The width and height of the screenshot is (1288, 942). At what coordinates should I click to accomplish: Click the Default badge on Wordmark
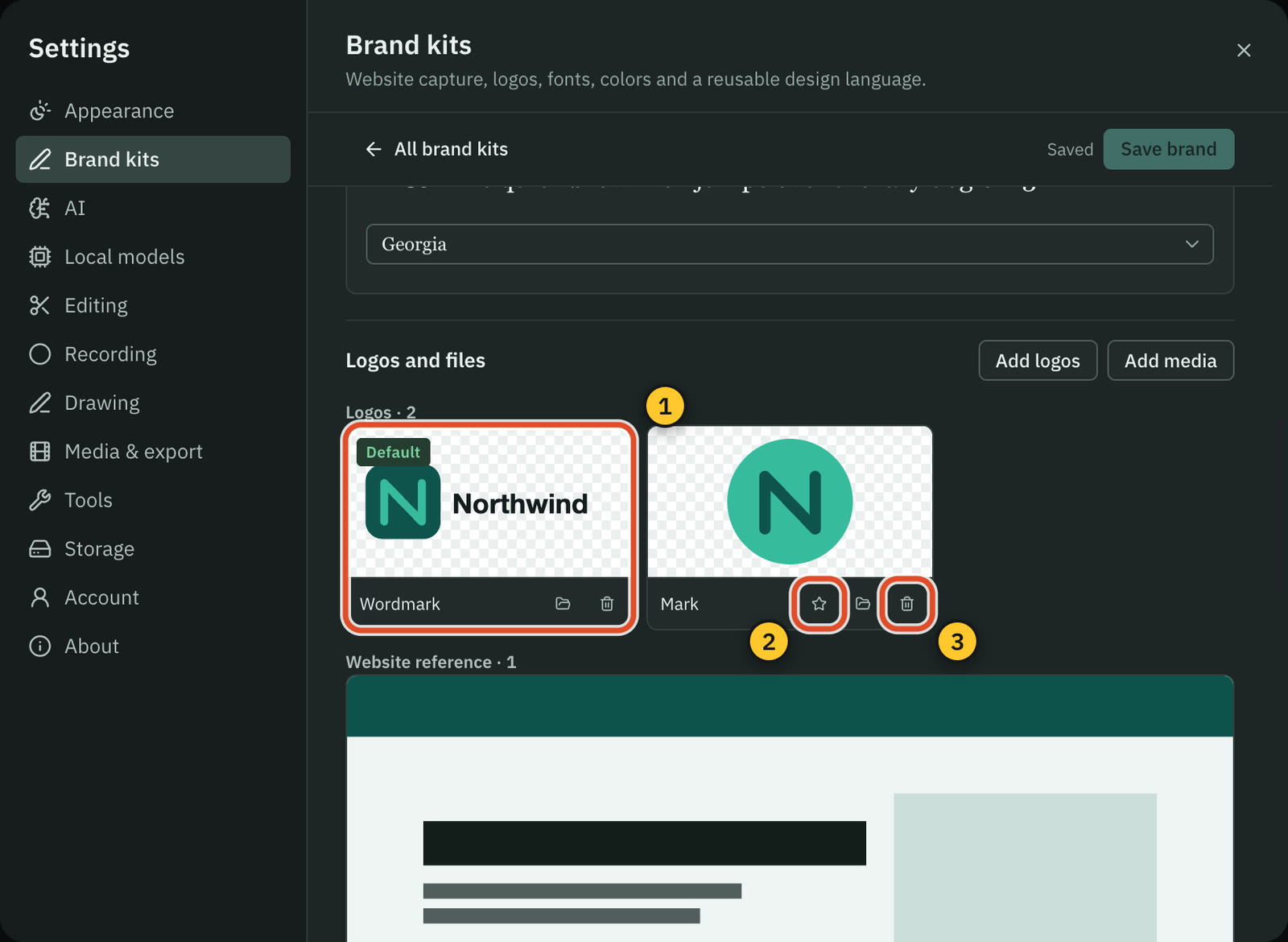click(393, 452)
